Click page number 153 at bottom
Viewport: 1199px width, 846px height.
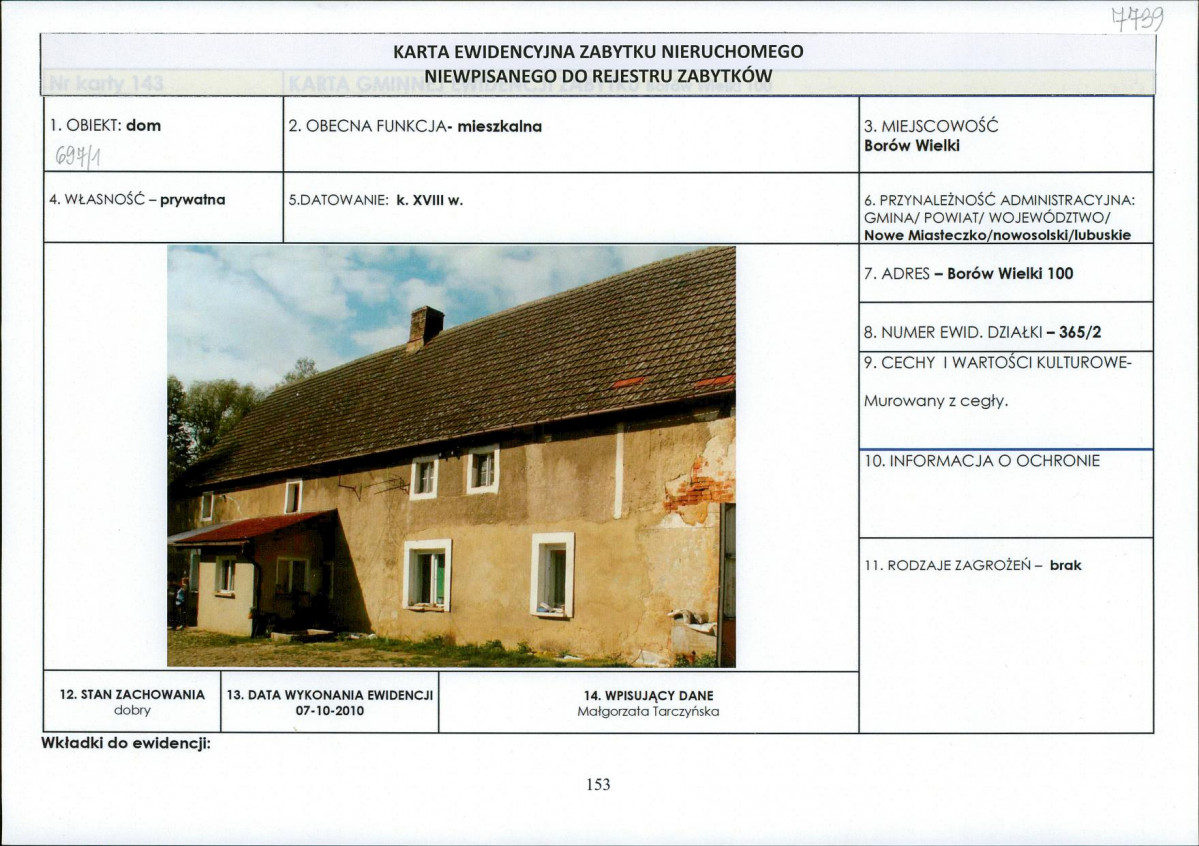[598, 784]
